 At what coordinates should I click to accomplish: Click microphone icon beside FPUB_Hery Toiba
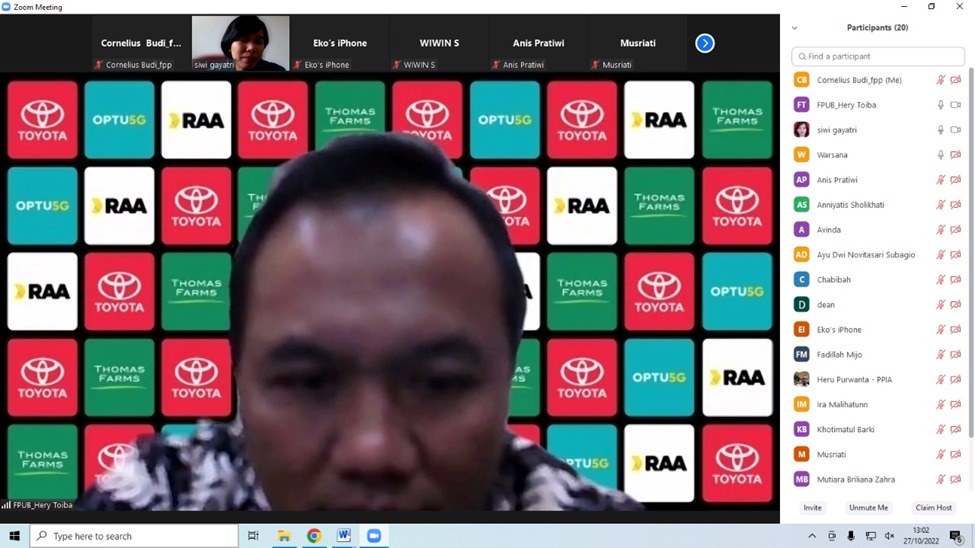[x=940, y=105]
